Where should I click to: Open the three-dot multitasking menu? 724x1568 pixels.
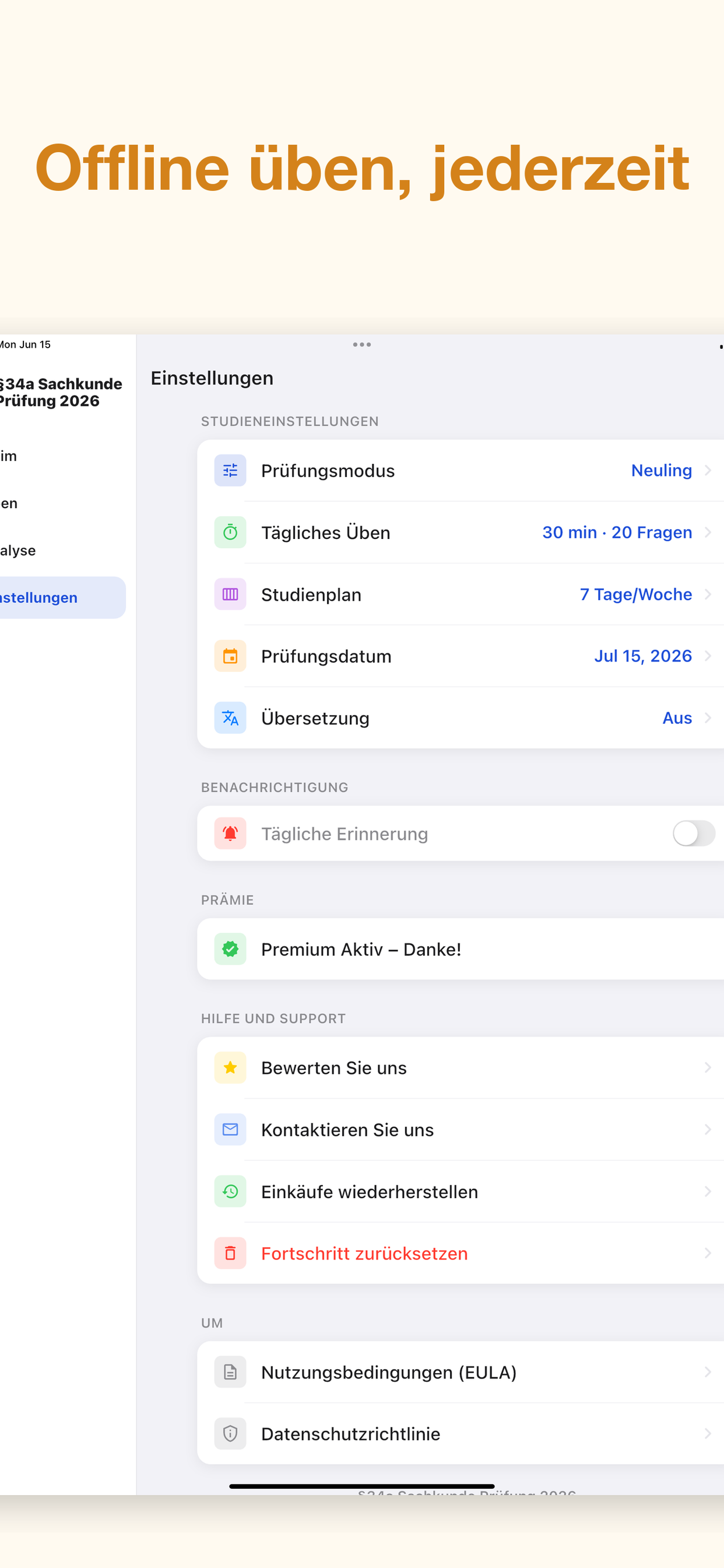click(x=362, y=345)
